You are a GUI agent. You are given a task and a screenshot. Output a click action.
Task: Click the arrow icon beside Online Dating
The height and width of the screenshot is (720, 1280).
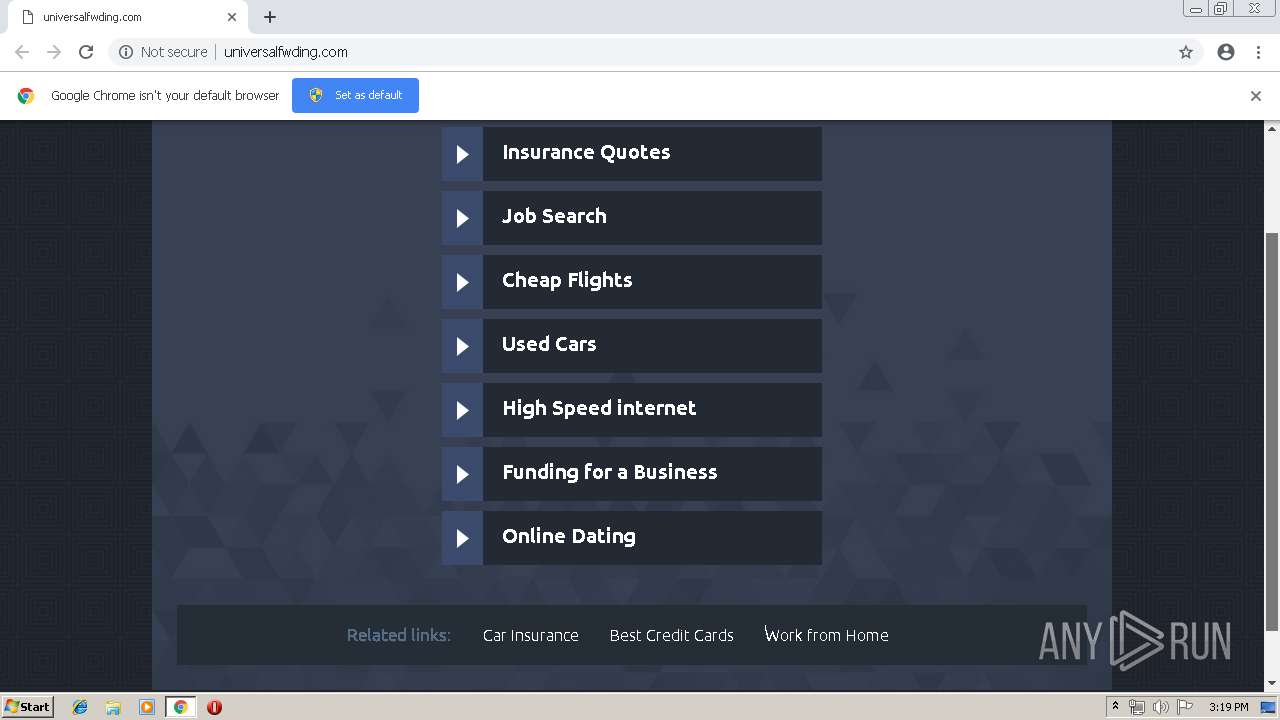point(462,538)
